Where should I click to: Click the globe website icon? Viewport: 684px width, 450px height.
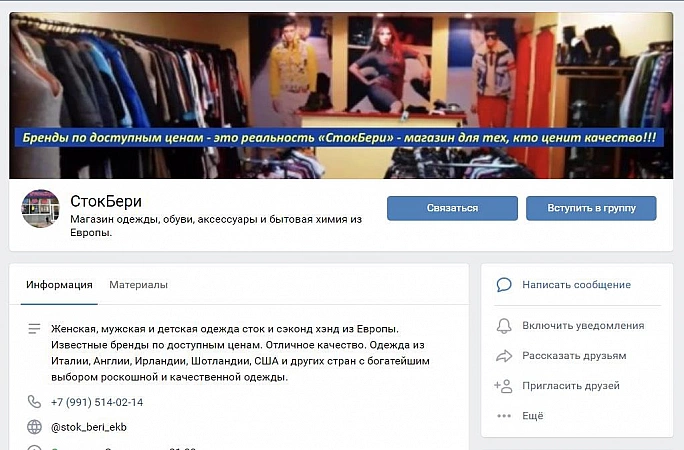[x=34, y=427]
